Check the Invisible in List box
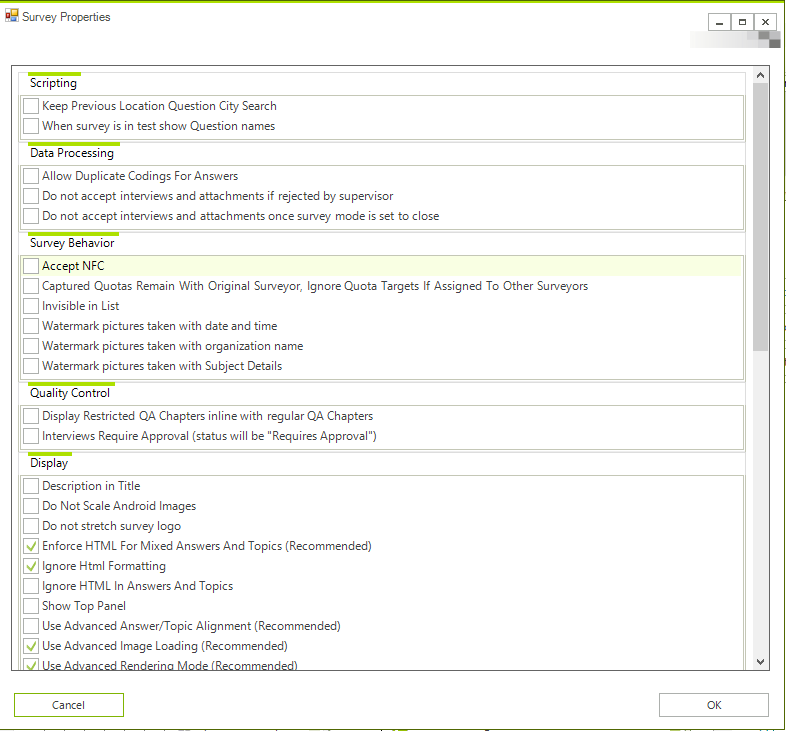Viewport: 786px width, 731px height. [x=31, y=306]
